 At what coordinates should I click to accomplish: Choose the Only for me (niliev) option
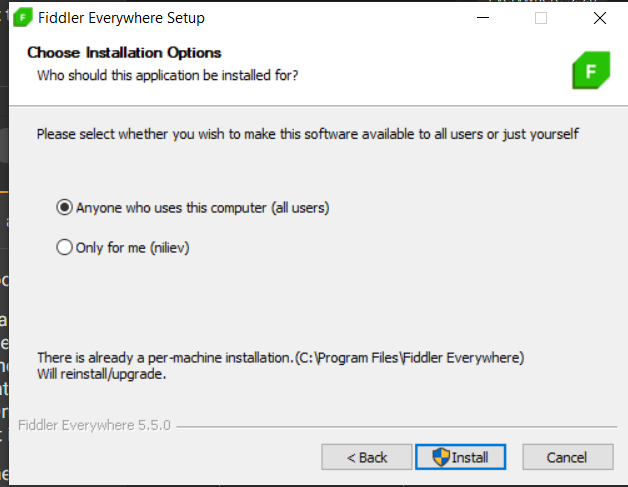(65, 247)
